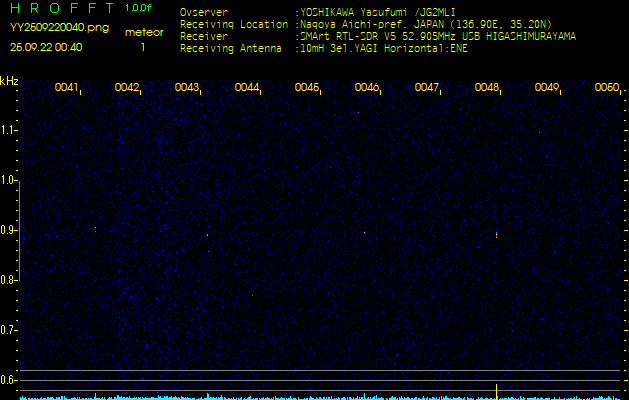Viewport: 629px width, 400px height.
Task: Click the observer name YOSHIKAWA Yasufumi /JG2MLI
Action: pos(378,12)
